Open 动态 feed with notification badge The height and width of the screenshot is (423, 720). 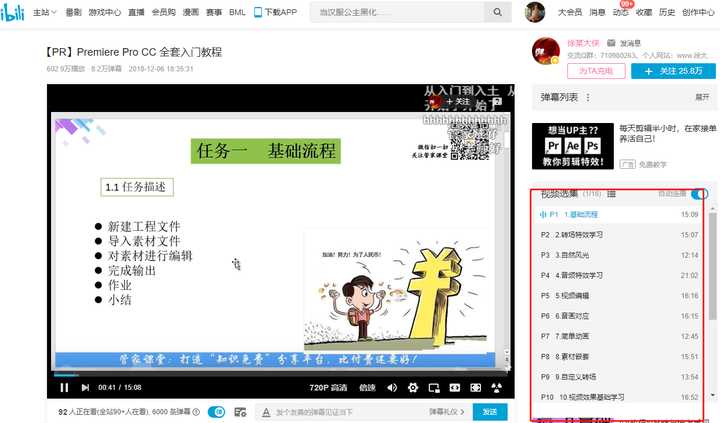click(620, 12)
